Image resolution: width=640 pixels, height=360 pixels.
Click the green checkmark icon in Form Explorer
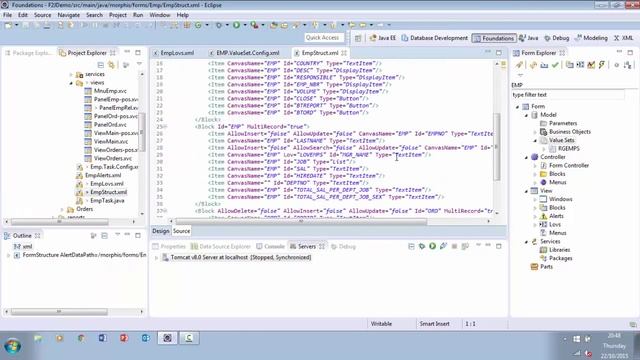click(555, 65)
